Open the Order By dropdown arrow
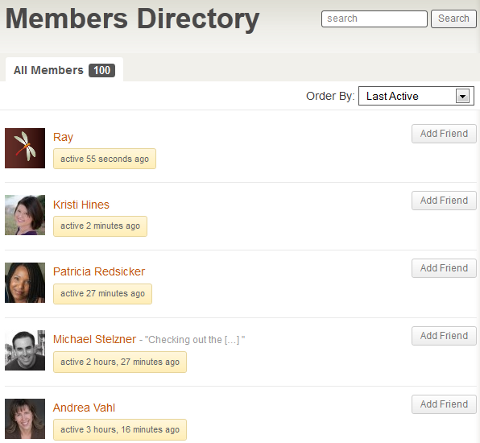Screen dimensions: 480x443 point(463,96)
